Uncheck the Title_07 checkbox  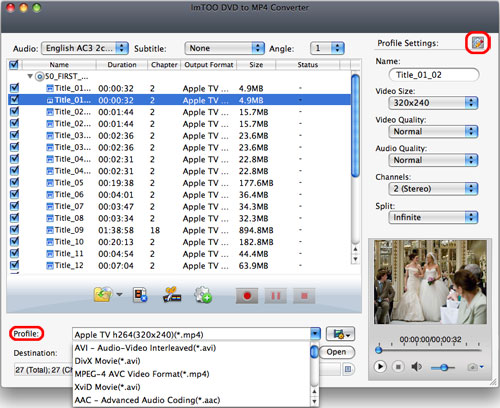(x=14, y=206)
